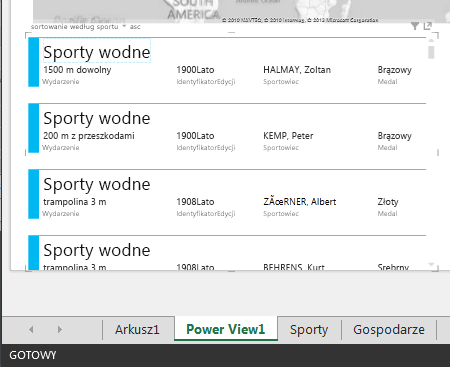Viewport: 450px width, 367px height.
Task: Click the 'Sporty wodne' heading of the KEMP card
Action: click(x=97, y=118)
